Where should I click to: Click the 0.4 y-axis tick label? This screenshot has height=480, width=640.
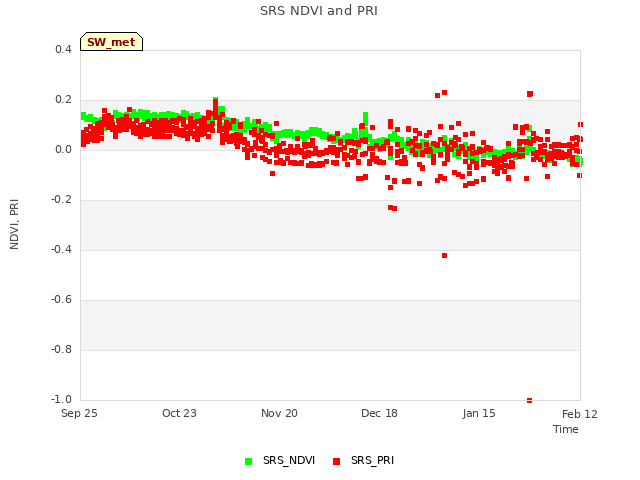(x=63, y=49)
